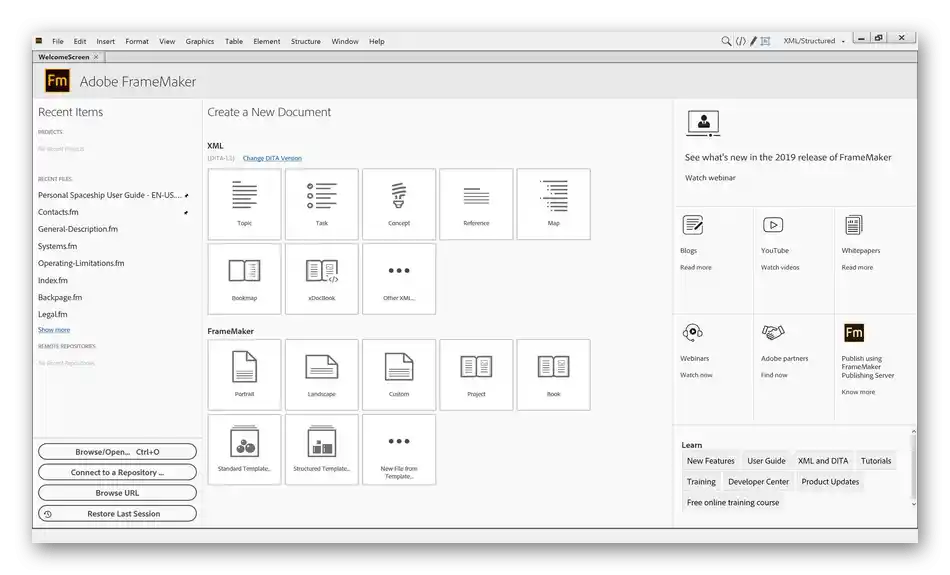
Task: Open the Whitepapers icon
Action: [x=854, y=225]
